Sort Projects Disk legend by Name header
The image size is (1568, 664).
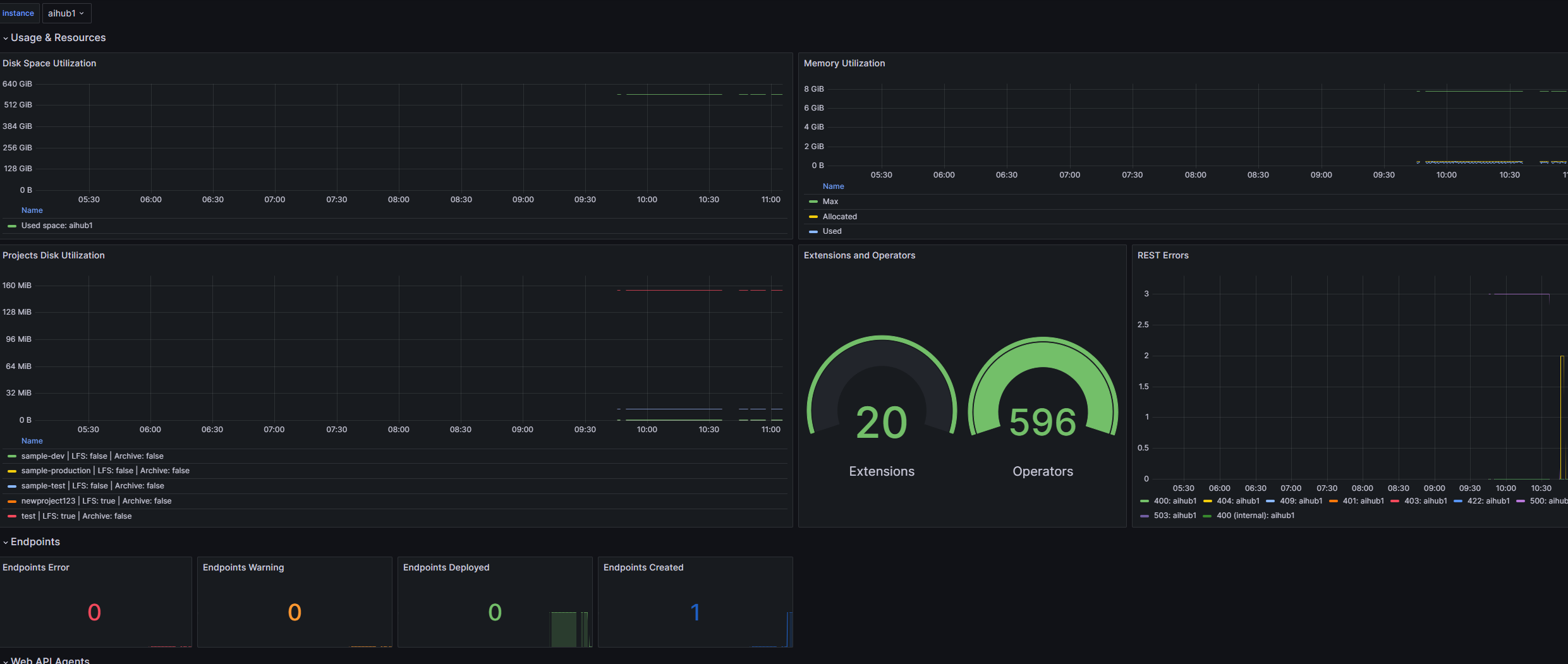(32, 441)
